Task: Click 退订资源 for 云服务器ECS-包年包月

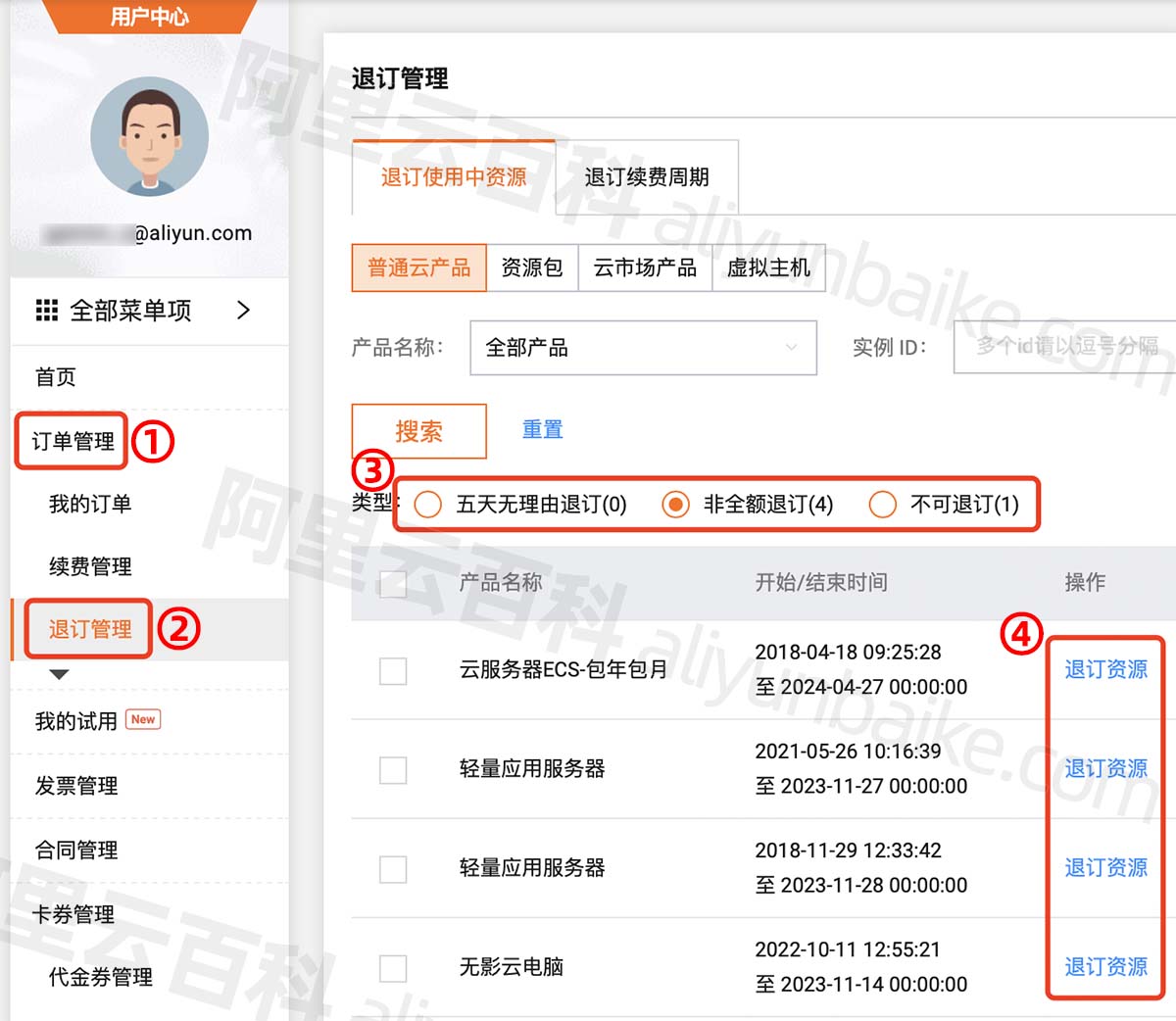Action: click(x=1105, y=669)
